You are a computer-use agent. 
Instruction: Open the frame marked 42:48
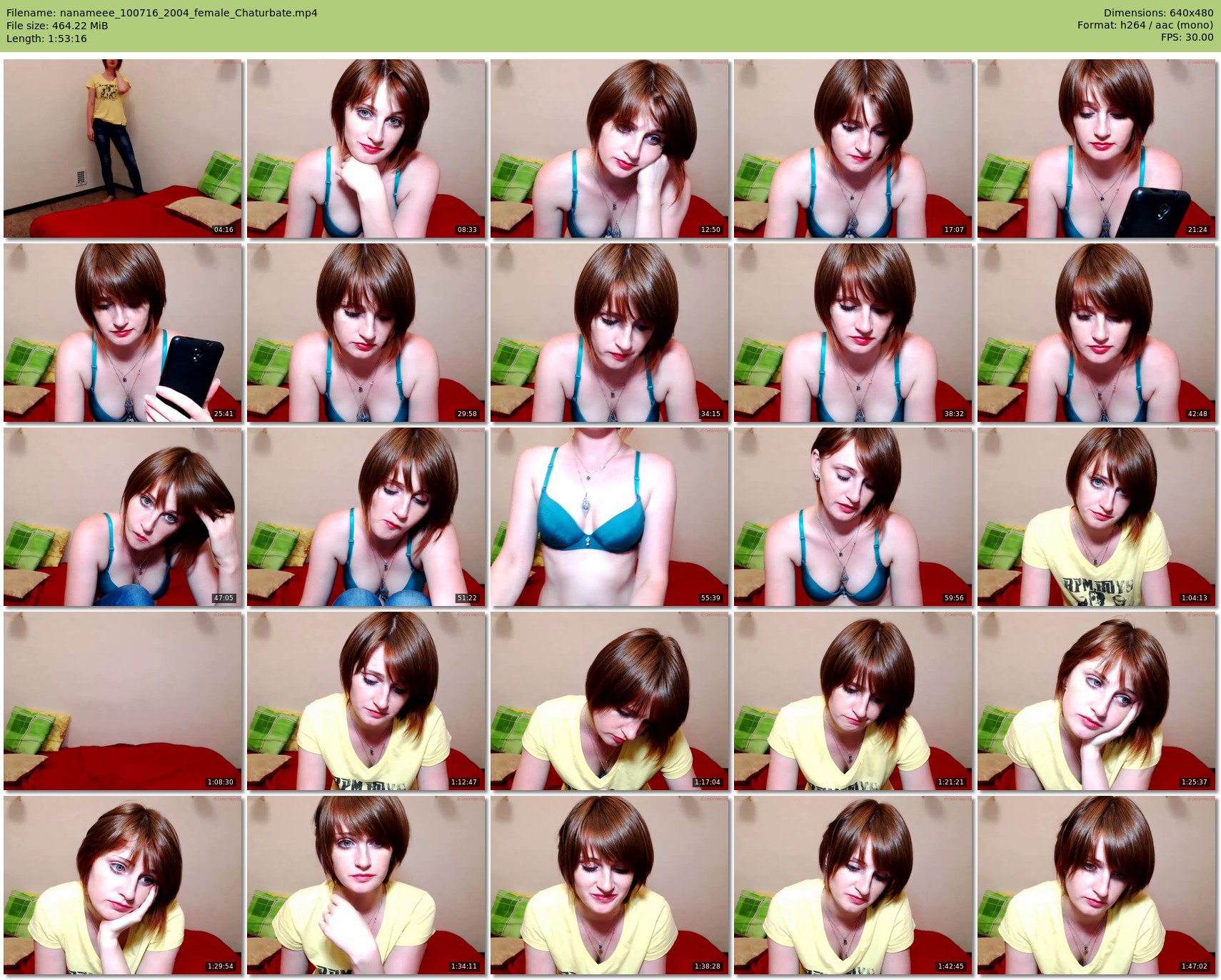(x=1097, y=333)
